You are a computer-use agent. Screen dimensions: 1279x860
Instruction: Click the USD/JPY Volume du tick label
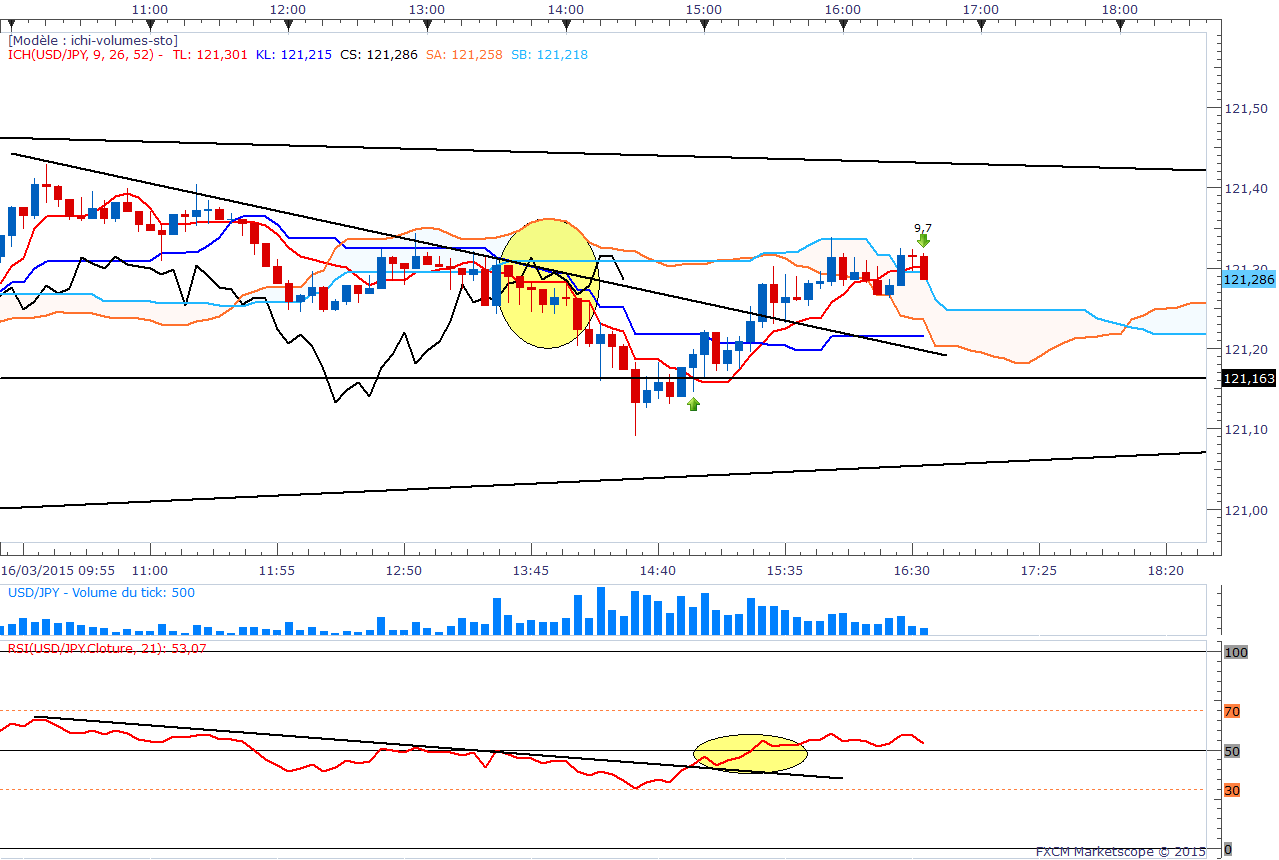coord(101,593)
